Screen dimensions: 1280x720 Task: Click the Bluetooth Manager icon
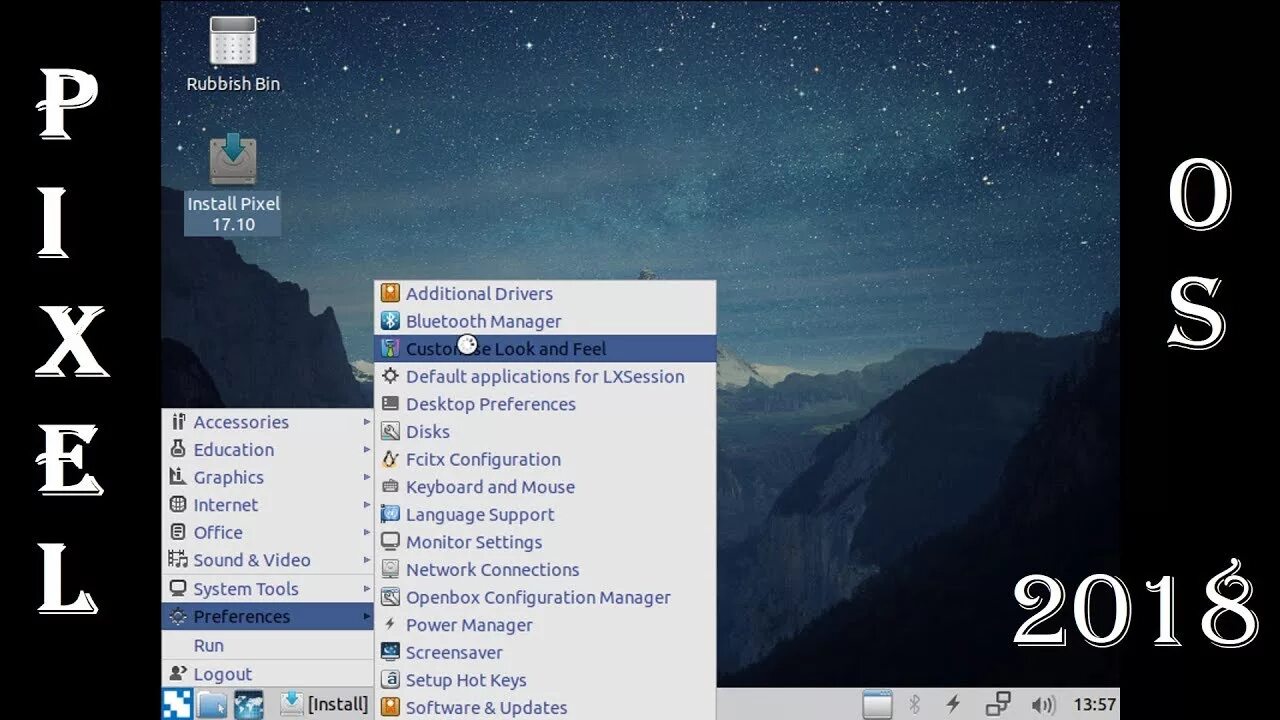pyautogui.click(x=390, y=321)
